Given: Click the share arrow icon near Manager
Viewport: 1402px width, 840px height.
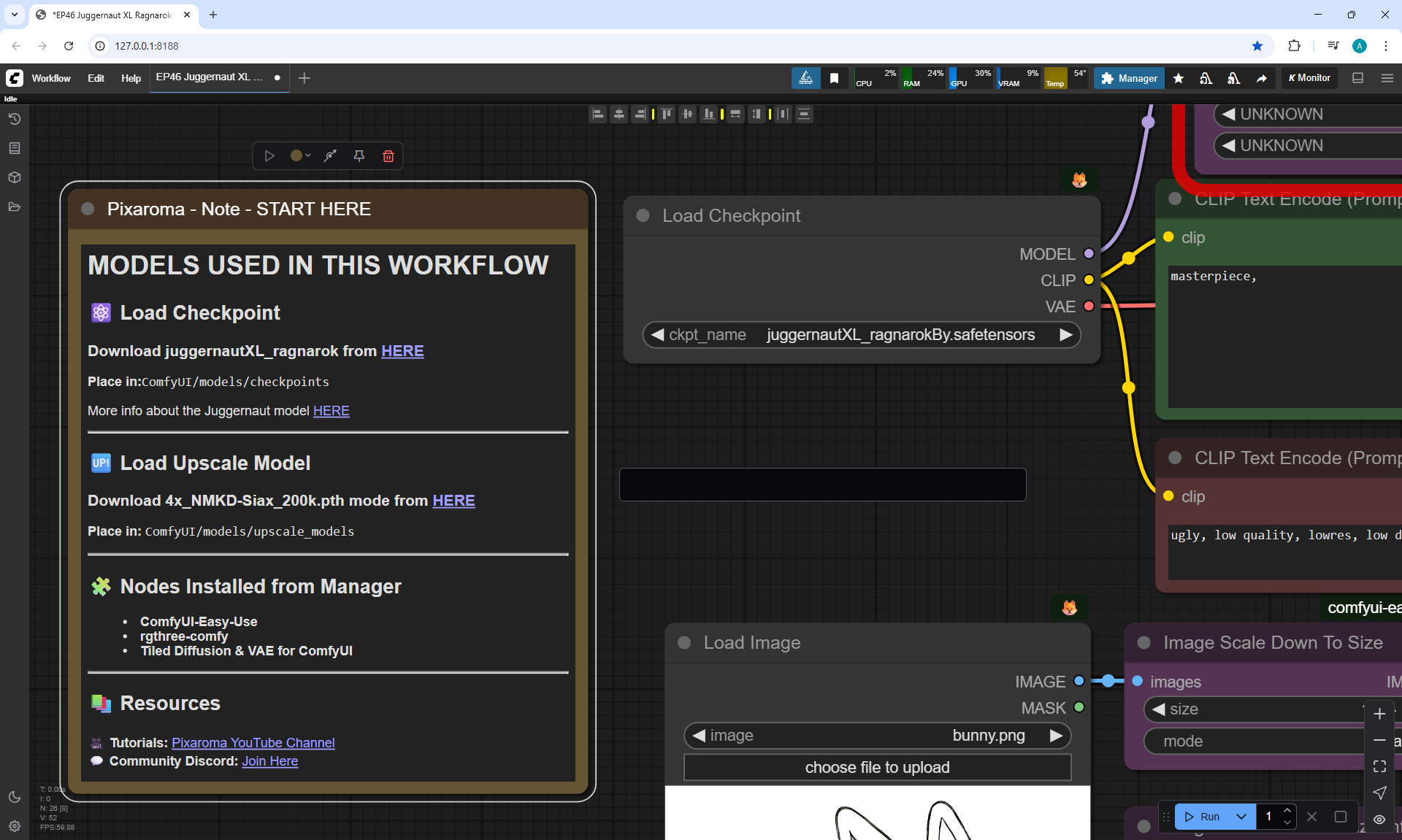Looking at the screenshot, I should click(1262, 78).
